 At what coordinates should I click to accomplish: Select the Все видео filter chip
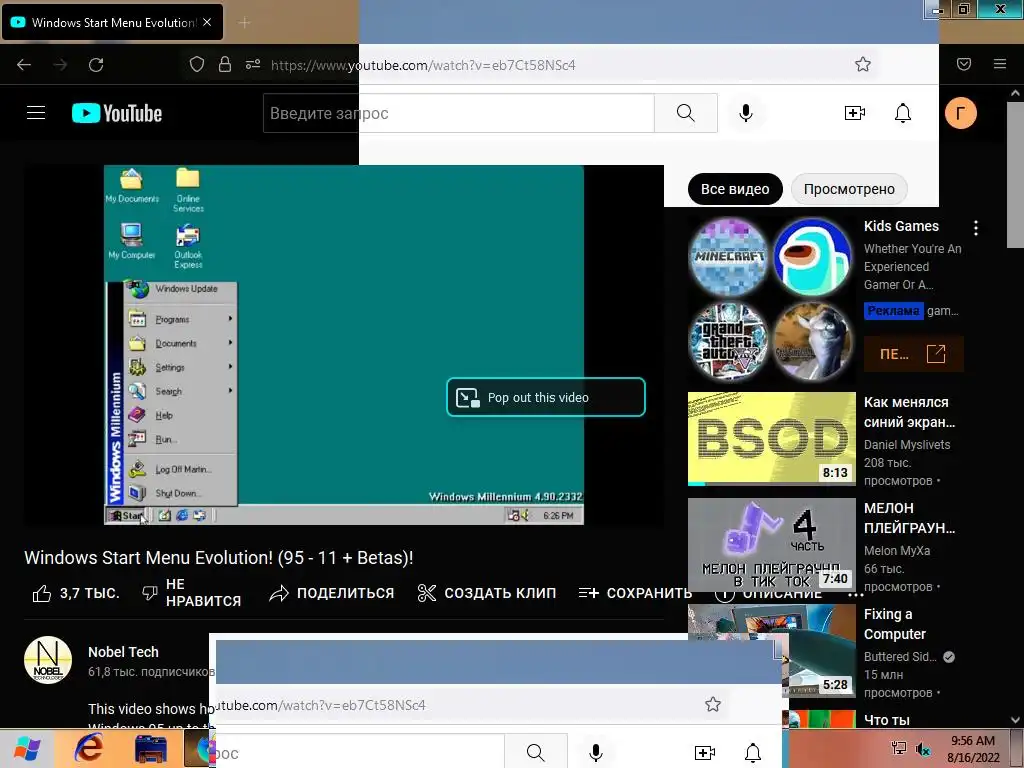point(735,189)
